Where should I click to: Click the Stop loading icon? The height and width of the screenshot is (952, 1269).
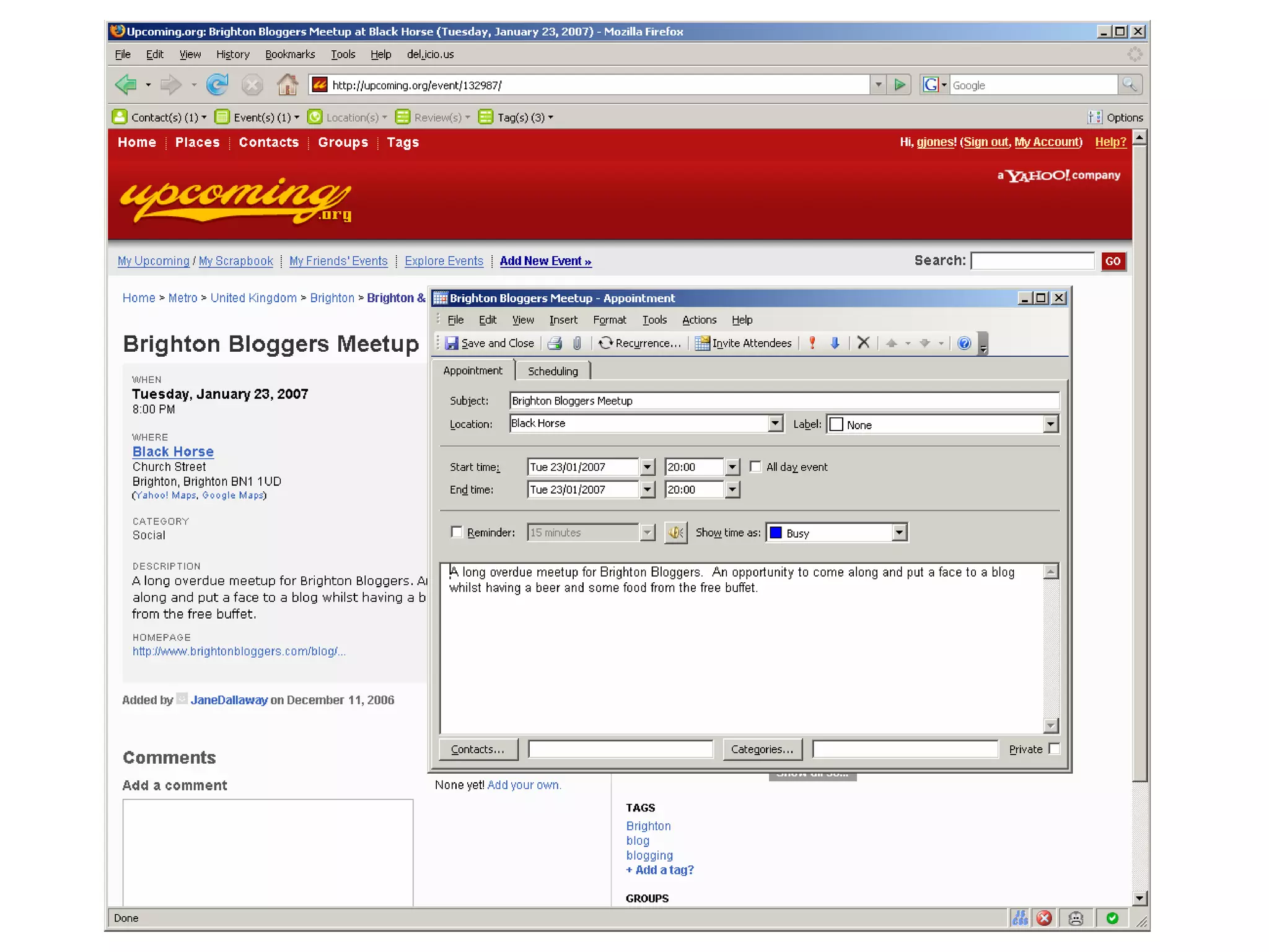pyautogui.click(x=252, y=84)
